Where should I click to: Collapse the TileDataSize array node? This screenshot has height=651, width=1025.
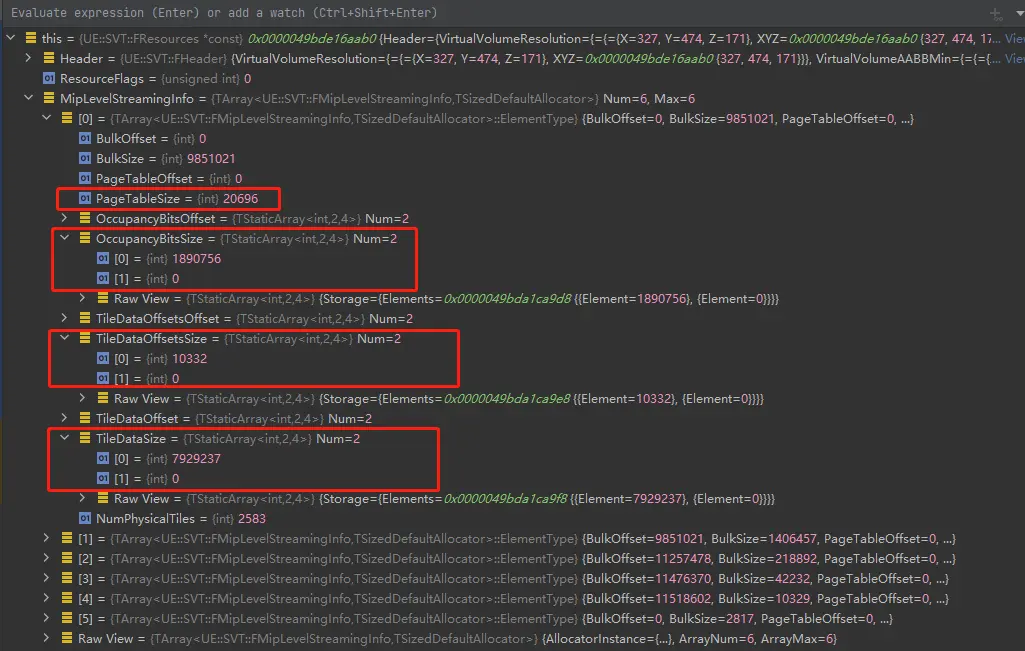click(x=65, y=438)
